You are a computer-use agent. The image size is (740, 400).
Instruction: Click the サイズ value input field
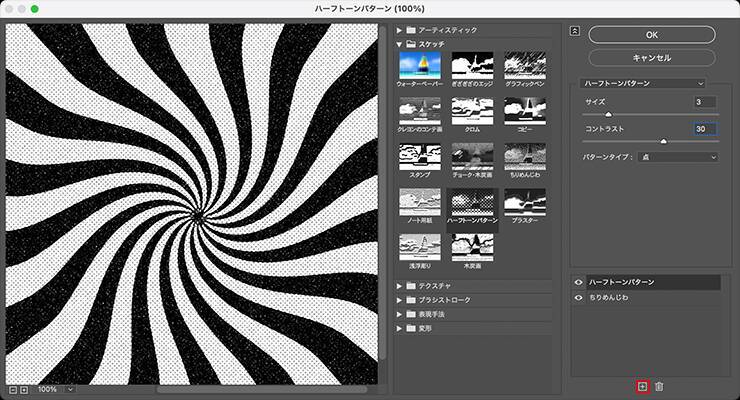[x=704, y=102]
